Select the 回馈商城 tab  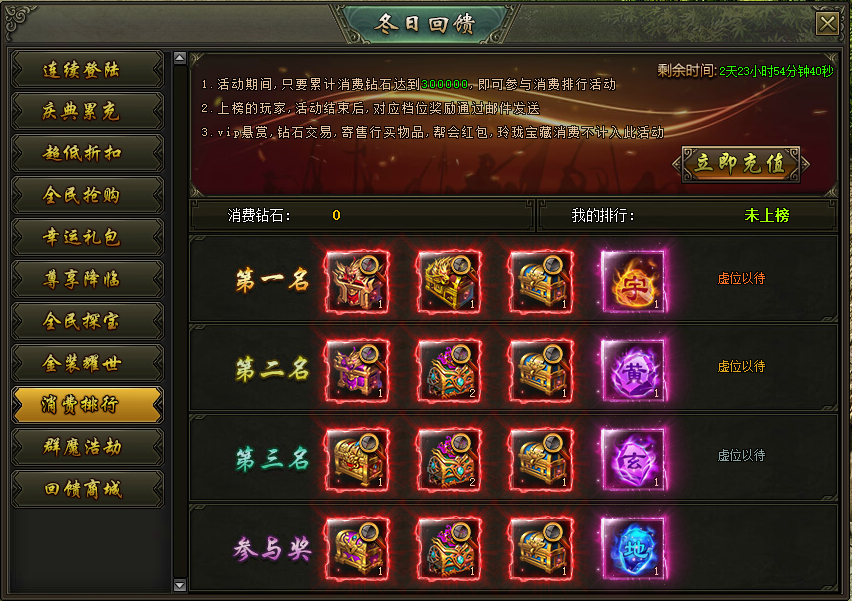87,489
